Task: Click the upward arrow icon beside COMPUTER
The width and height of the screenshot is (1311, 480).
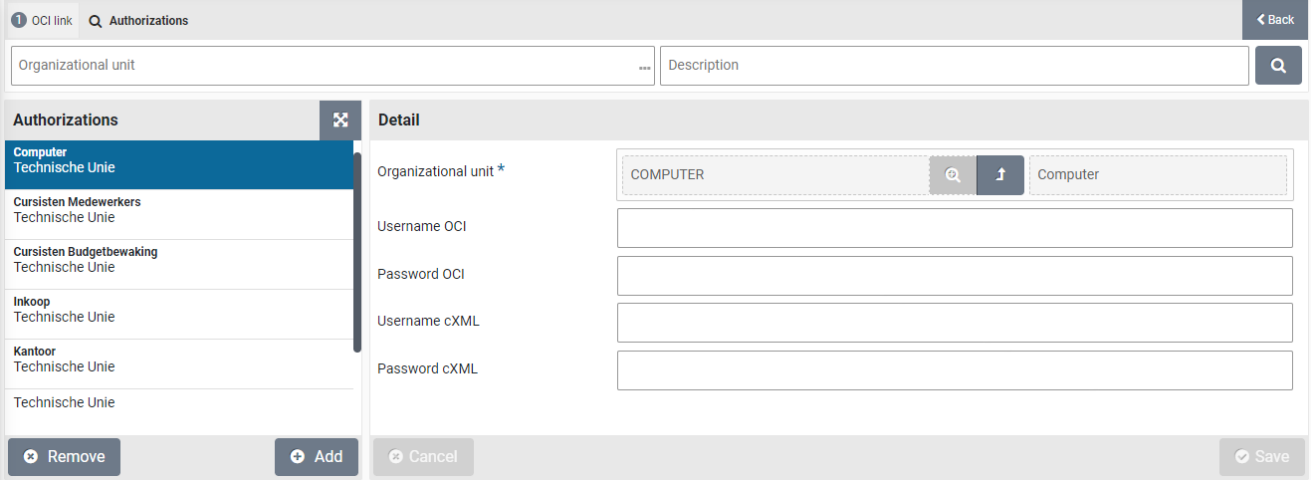Action: tap(1000, 175)
